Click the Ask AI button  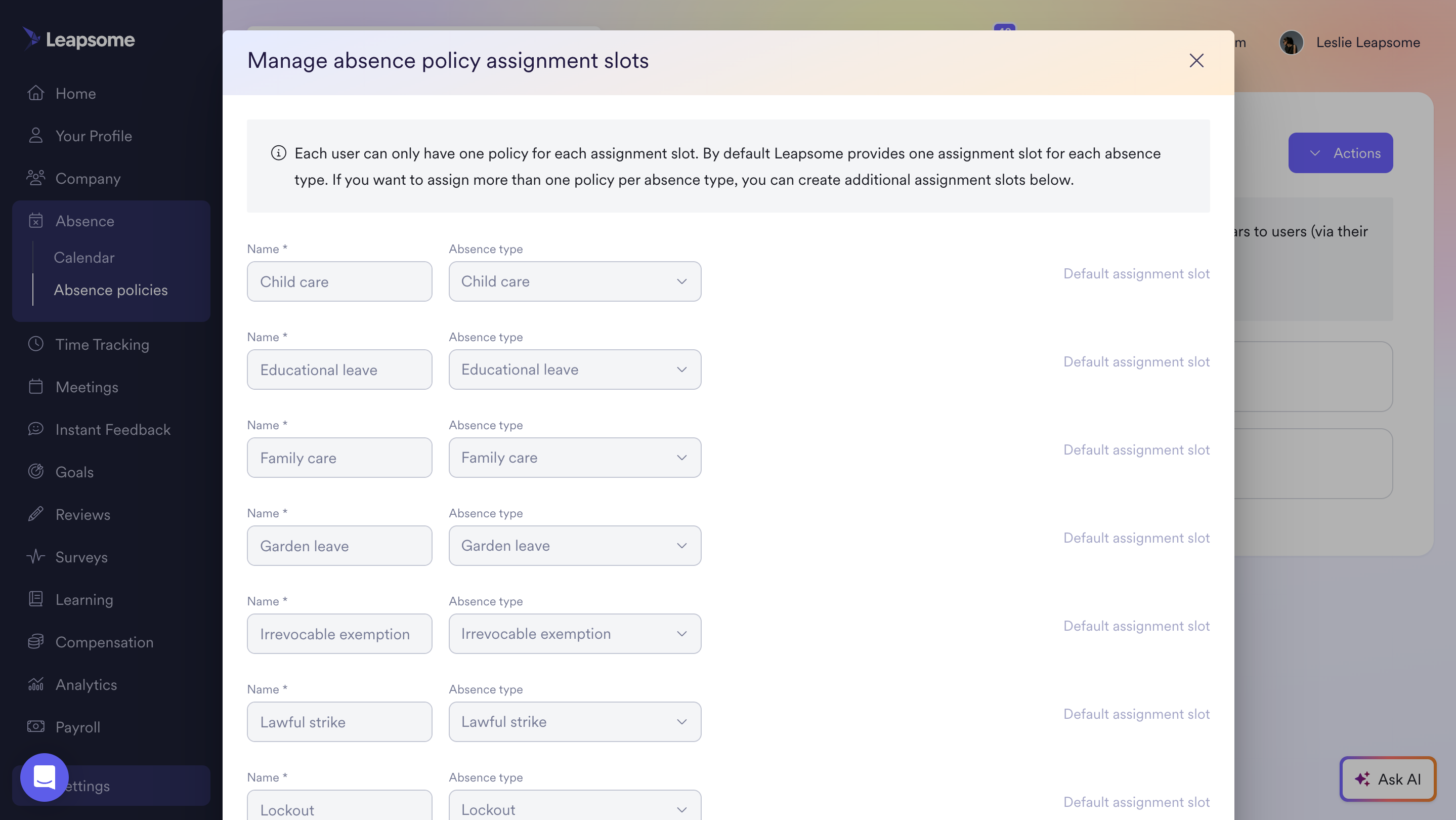coord(1388,778)
